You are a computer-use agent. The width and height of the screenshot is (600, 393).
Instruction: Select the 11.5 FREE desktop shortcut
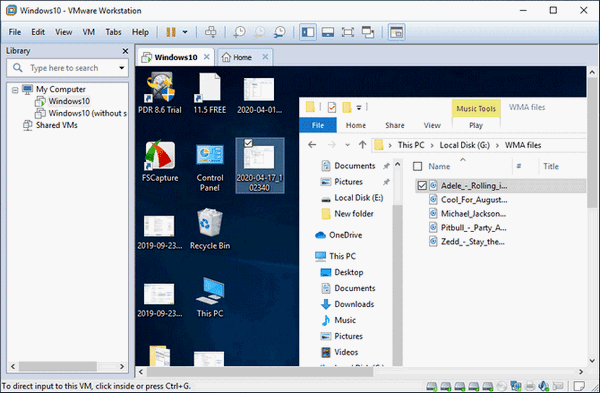210,93
